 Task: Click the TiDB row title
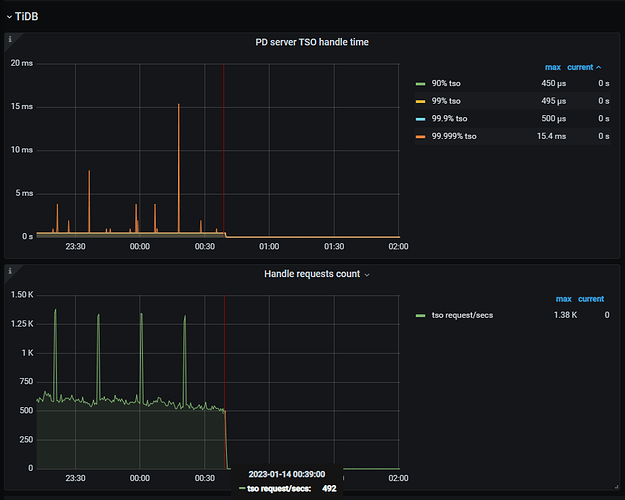pos(26,16)
